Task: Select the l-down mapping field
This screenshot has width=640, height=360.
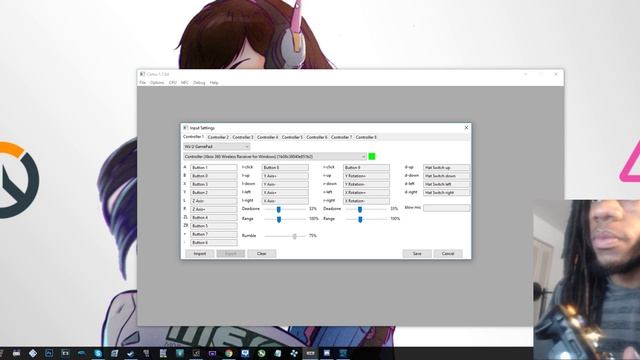Action: [x=285, y=184]
